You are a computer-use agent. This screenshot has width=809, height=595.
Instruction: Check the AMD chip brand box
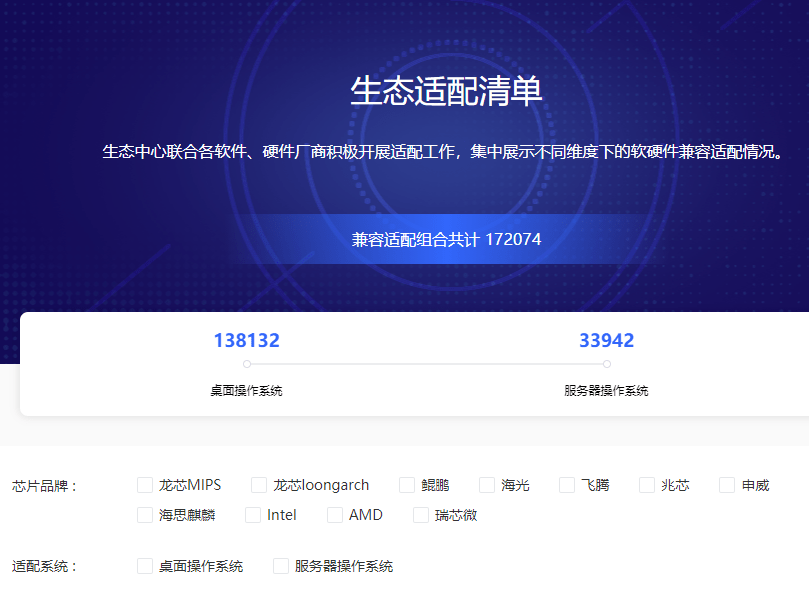tap(335, 515)
